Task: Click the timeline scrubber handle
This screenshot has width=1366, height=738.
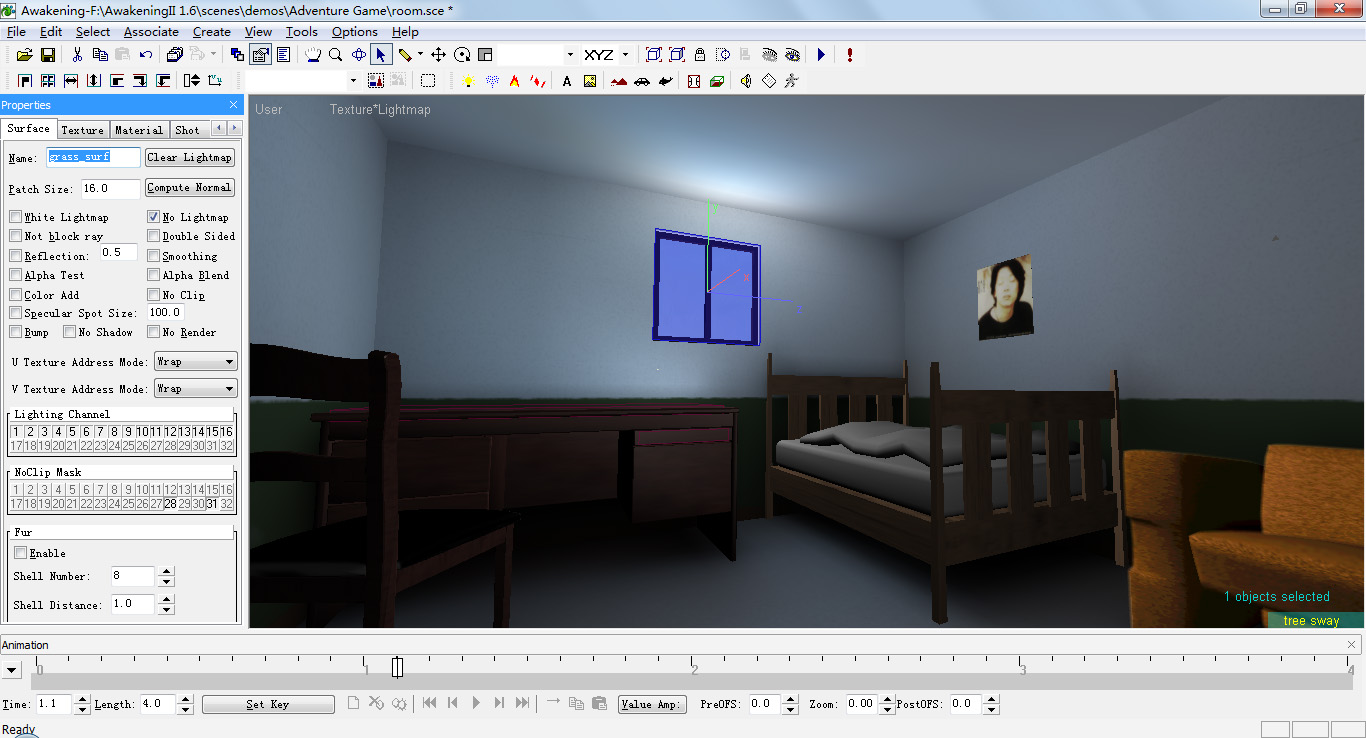Action: (x=397, y=666)
